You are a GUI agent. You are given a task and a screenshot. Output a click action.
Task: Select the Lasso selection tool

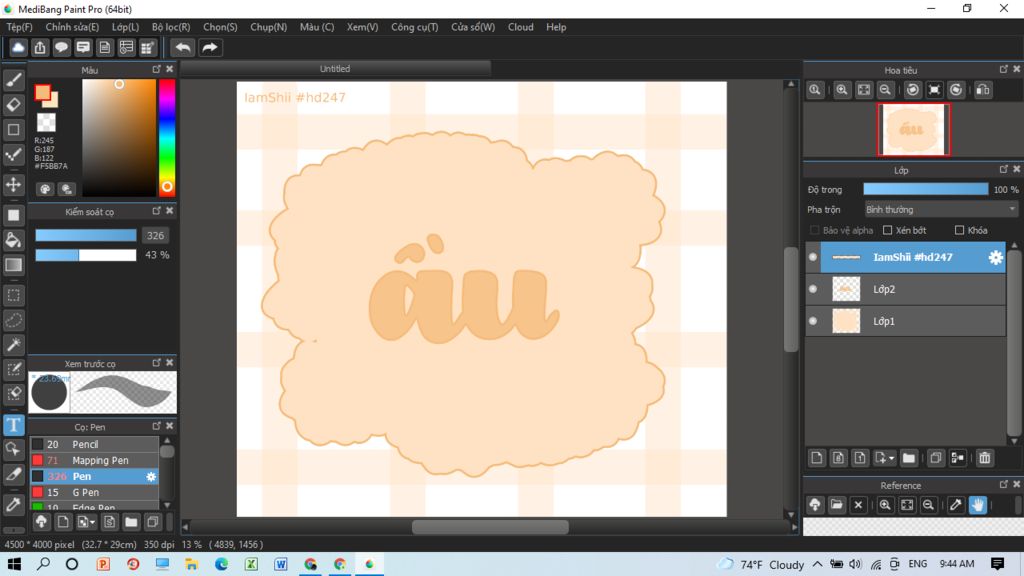pyautogui.click(x=14, y=320)
